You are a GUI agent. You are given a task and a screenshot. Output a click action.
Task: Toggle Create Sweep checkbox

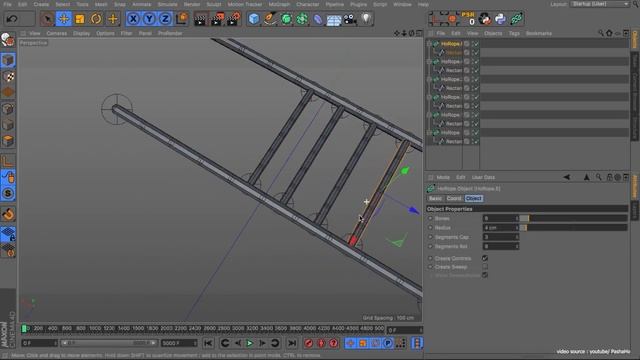coord(485,267)
